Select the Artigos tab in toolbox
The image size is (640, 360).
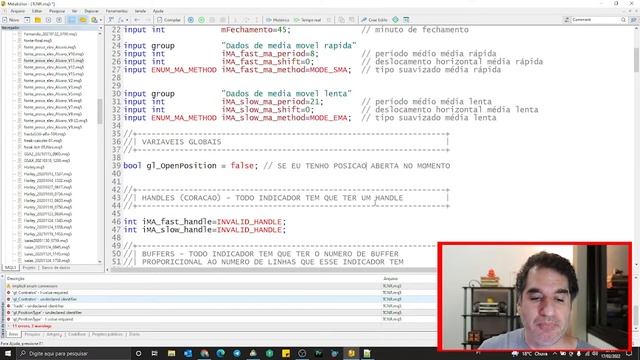54,334
